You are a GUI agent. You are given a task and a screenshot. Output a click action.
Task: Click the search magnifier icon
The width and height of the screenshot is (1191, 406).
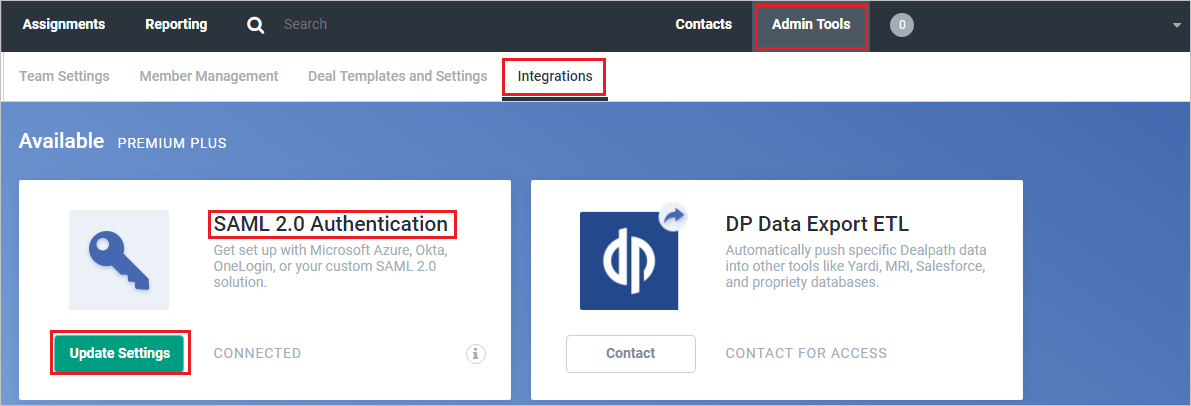pyautogui.click(x=256, y=25)
